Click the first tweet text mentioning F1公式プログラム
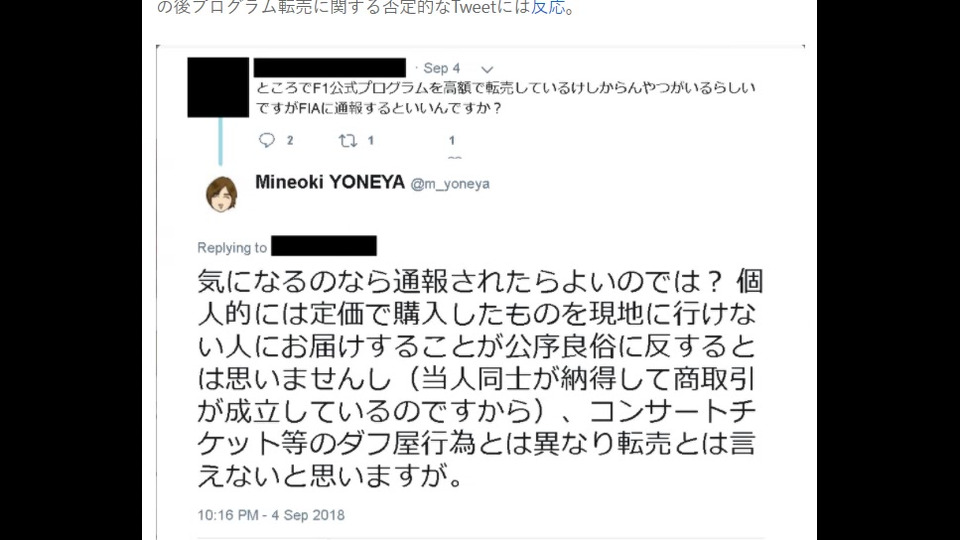This screenshot has width=960, height=540. click(x=506, y=98)
